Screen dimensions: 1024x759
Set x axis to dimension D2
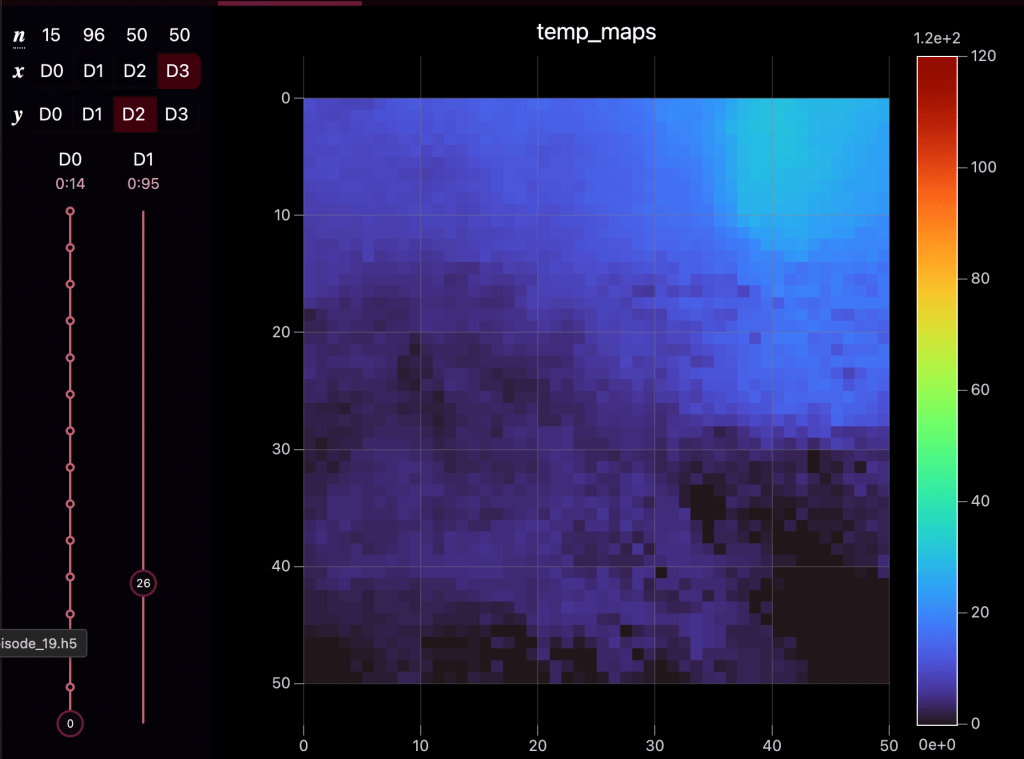pyautogui.click(x=135, y=72)
